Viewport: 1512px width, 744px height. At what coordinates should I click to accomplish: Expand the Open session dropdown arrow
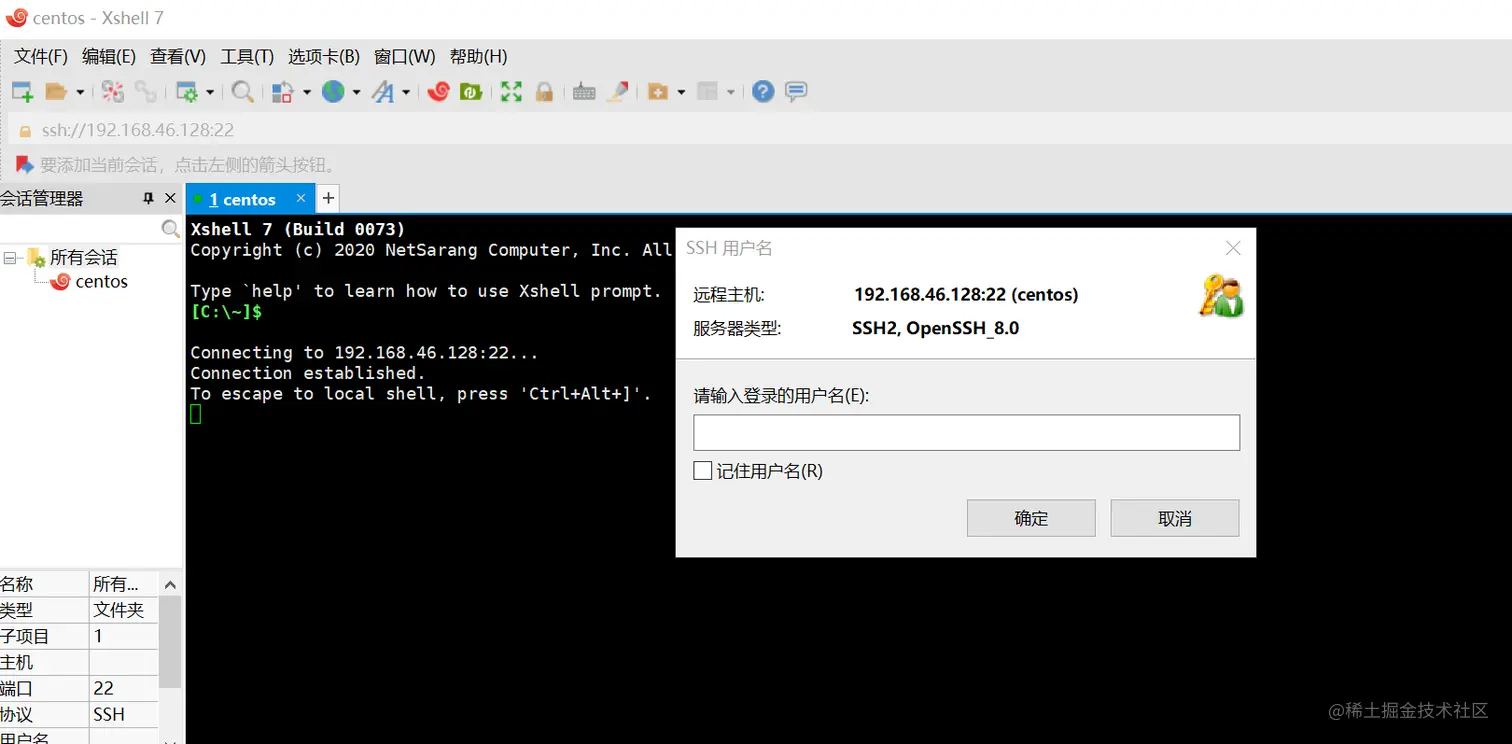pos(80,92)
